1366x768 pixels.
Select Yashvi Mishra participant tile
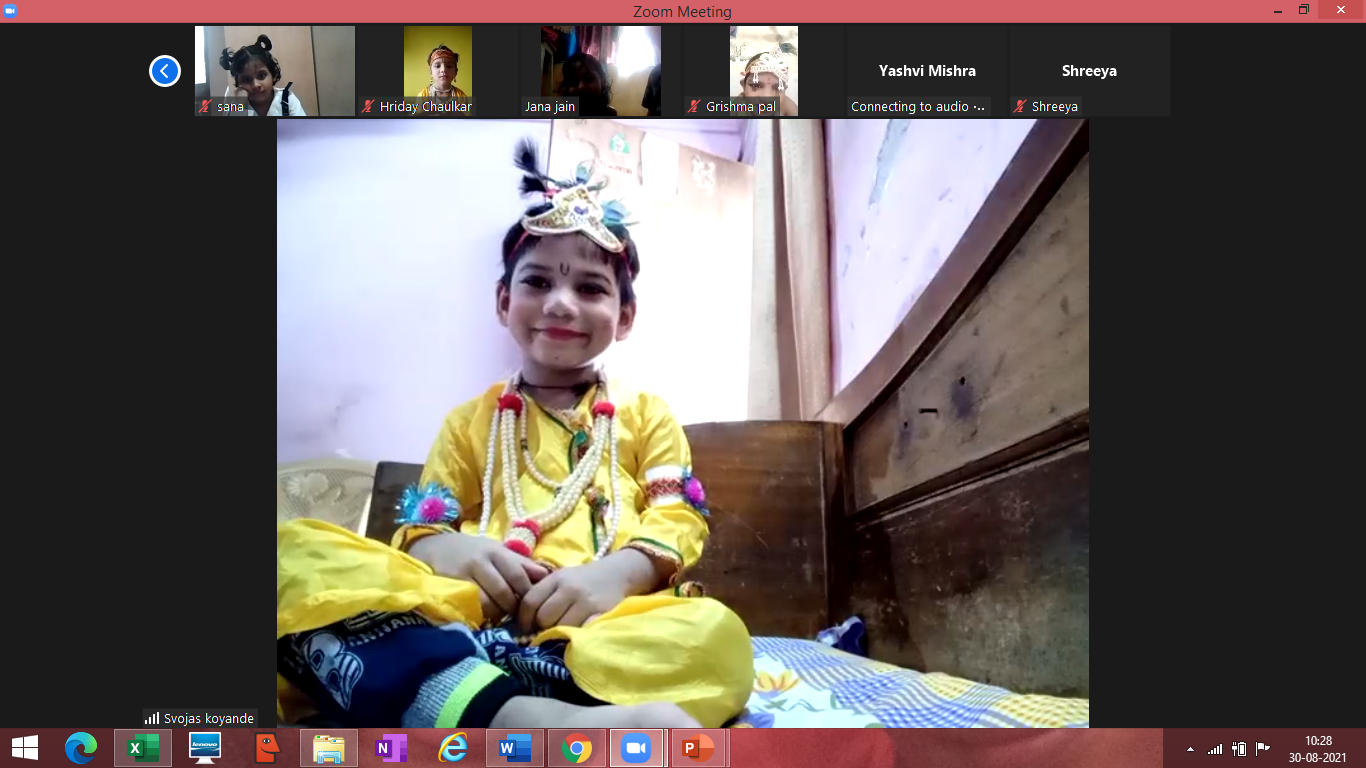(927, 71)
